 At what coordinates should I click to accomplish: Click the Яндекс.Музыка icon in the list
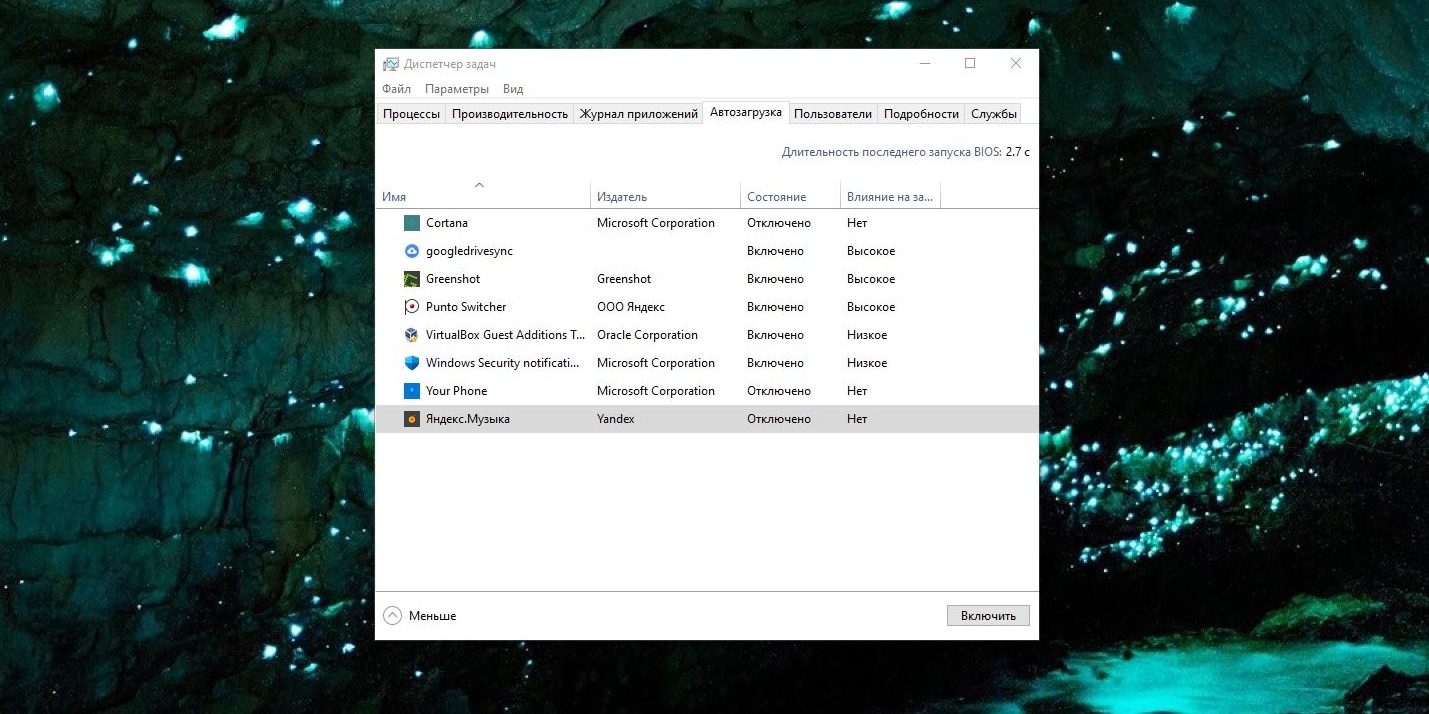pyautogui.click(x=413, y=419)
